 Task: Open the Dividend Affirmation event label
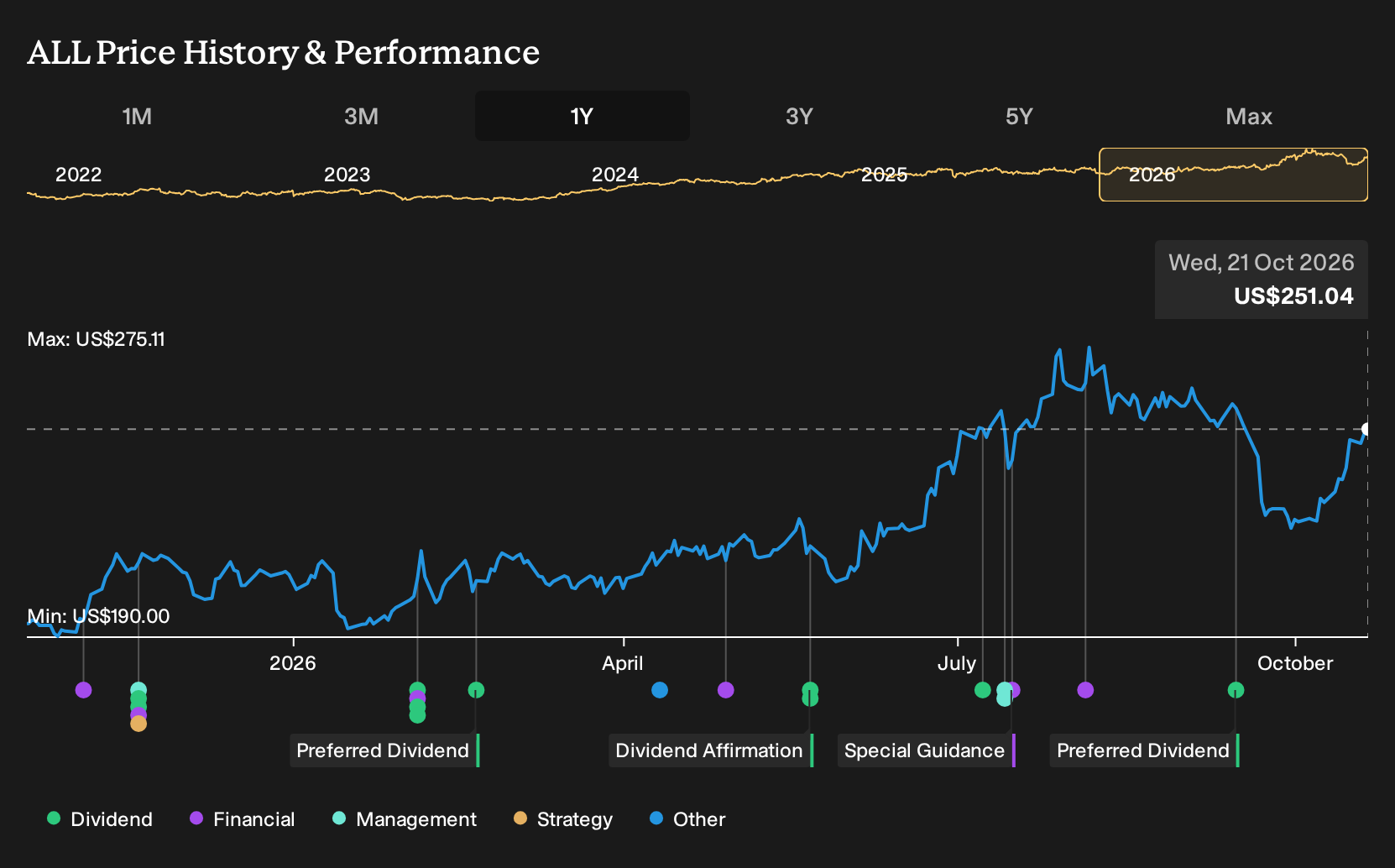[x=711, y=750]
